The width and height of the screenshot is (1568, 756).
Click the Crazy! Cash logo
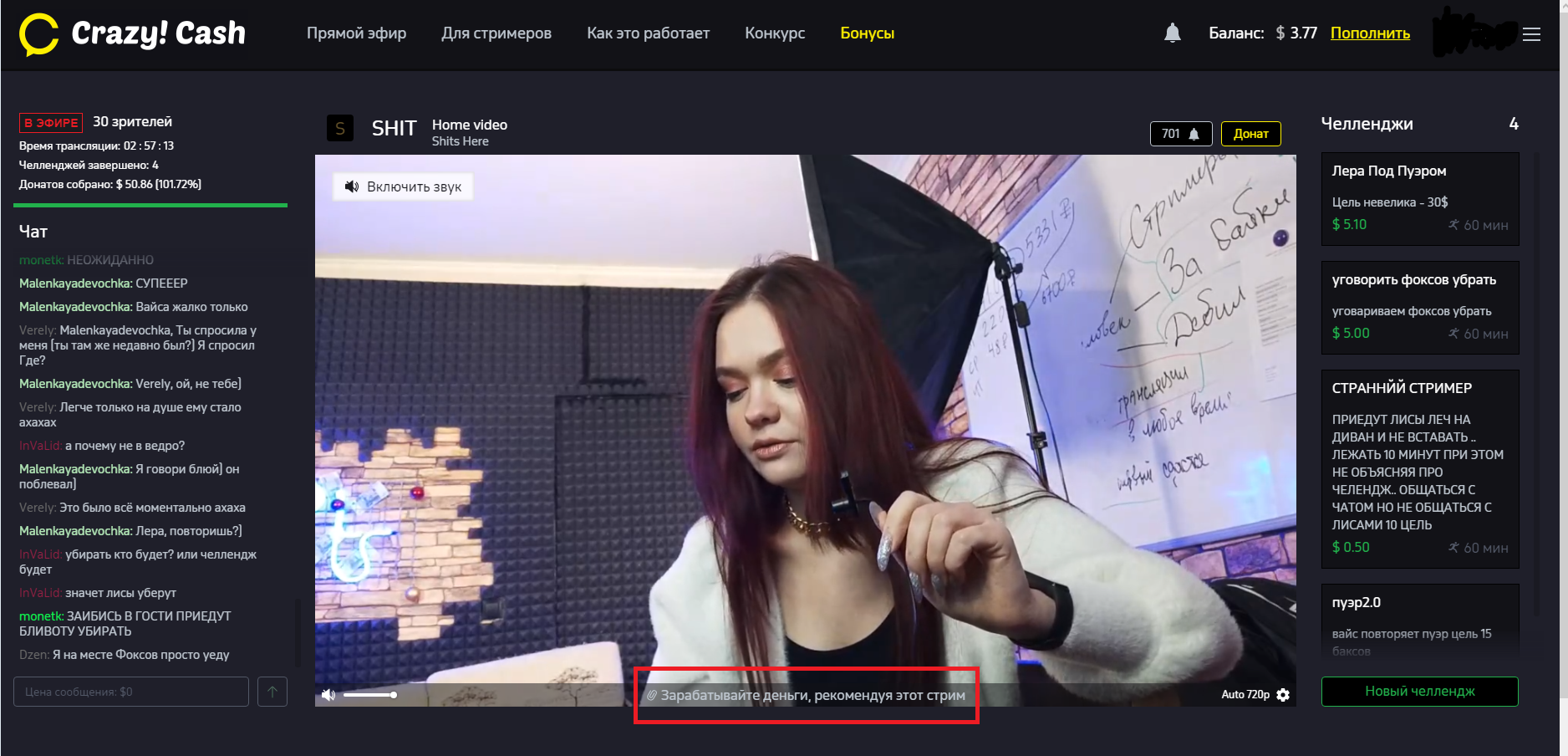tap(132, 33)
